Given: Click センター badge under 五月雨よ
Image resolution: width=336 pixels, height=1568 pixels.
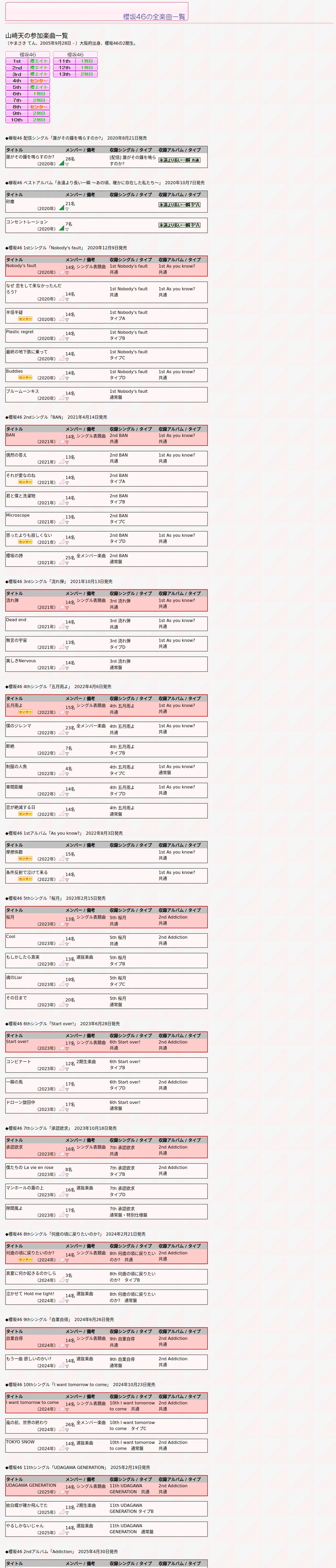Looking at the screenshot, I should pos(26,712).
